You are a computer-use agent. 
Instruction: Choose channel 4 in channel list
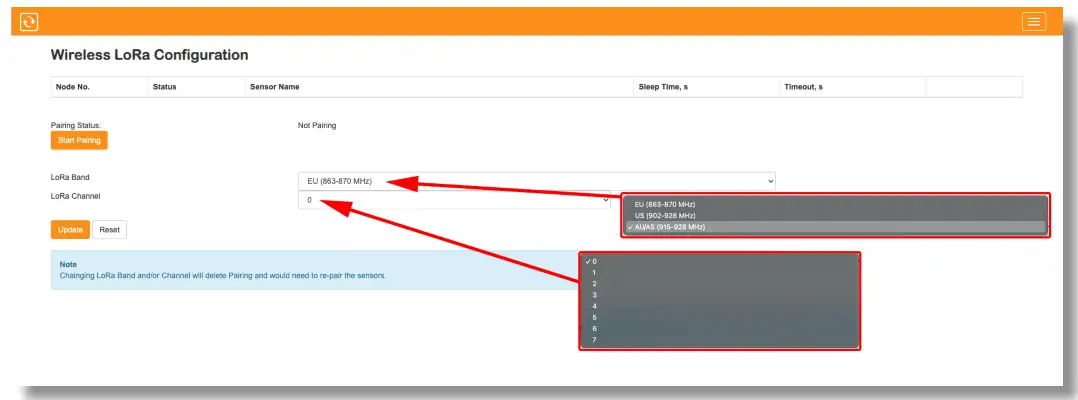coord(720,306)
